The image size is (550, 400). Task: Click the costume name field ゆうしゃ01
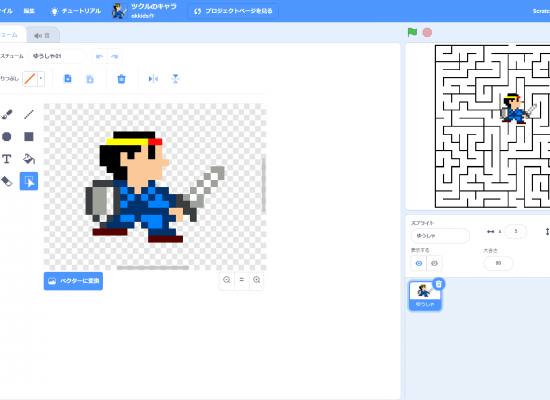(56, 56)
